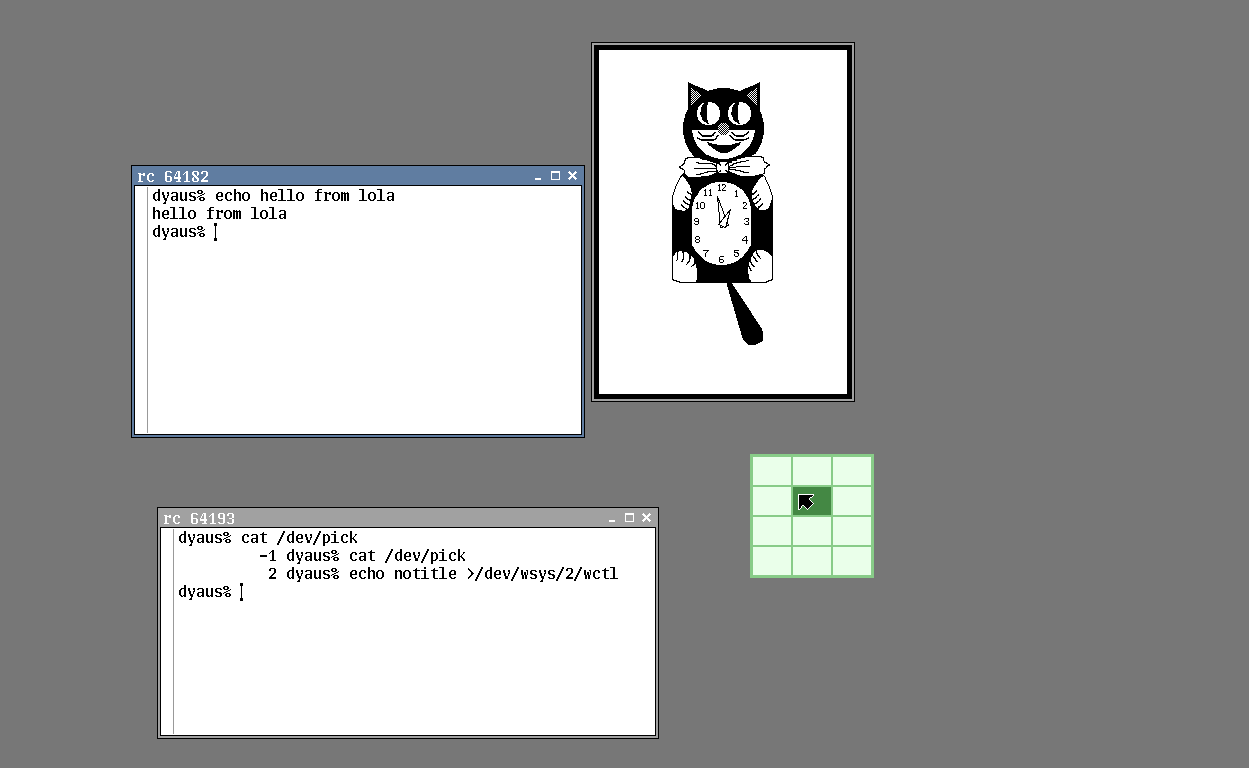Click the scrollbar of the rc 64182 window
1249x768 pixels.
[x=142, y=310]
